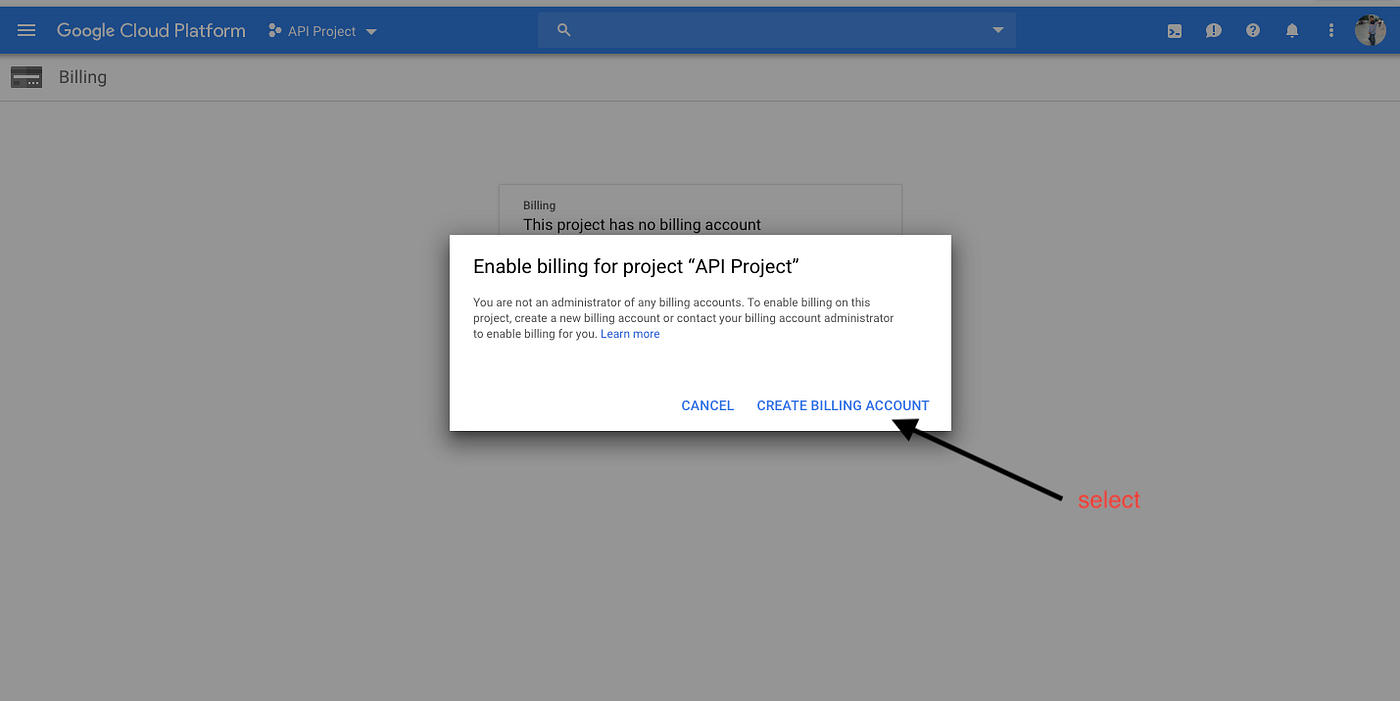
Task: Open the three-dot settings menu
Action: [x=1331, y=31]
